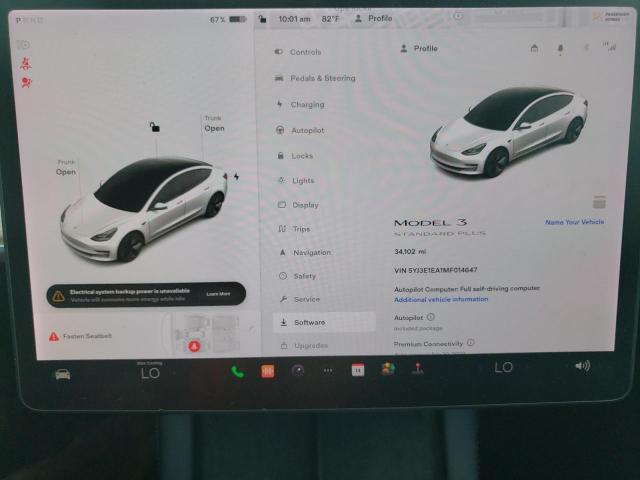Tap the passenger airbag indicator
Viewport: 640px width, 480px height.
(x=611, y=17)
